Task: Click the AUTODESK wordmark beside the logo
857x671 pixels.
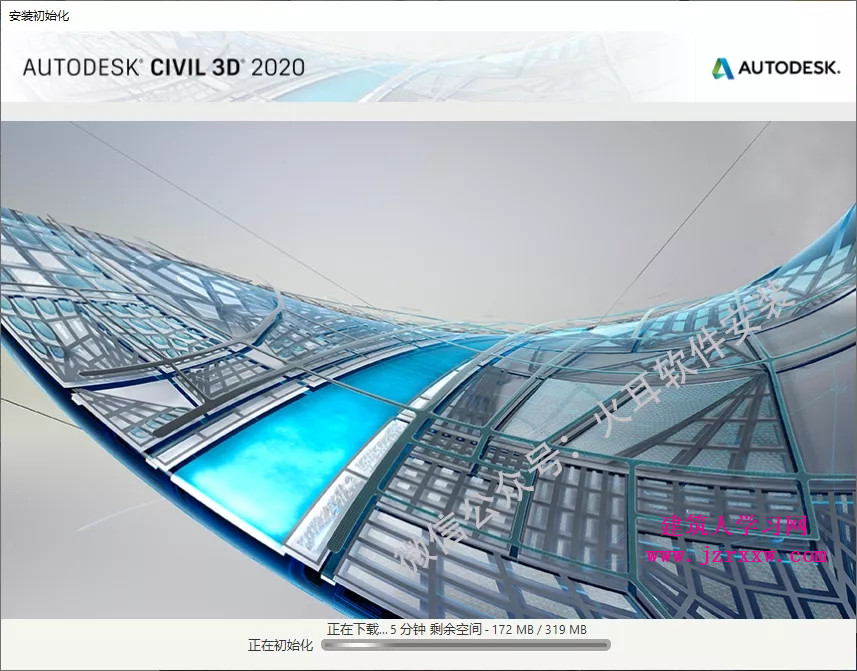Action: coord(789,68)
